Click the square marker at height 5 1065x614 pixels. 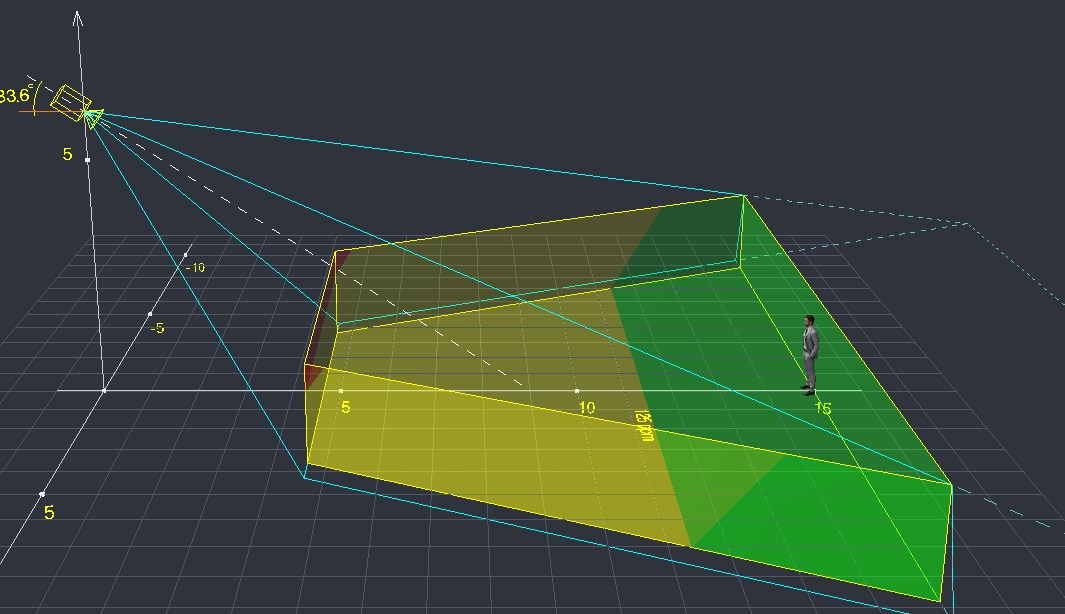point(88,160)
